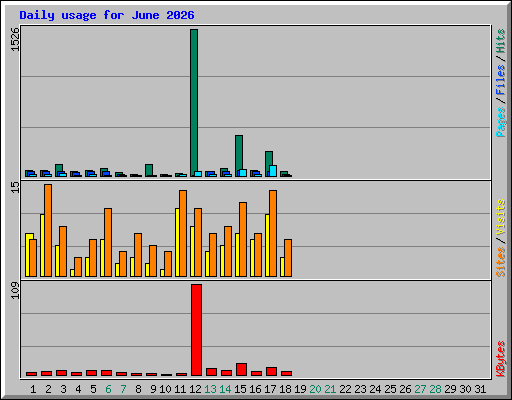Select the tall red KBytes bar for day 12
This screenshot has width=512, height=400.
[x=196, y=330]
